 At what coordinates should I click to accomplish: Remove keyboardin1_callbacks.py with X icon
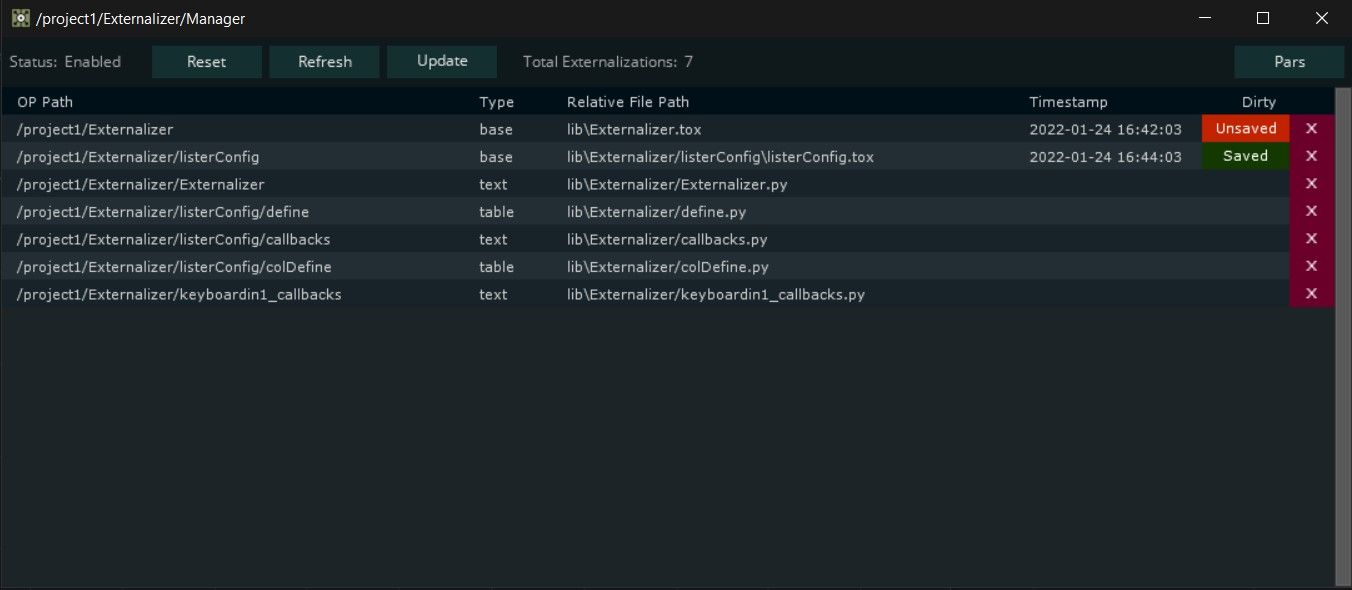(x=1311, y=294)
